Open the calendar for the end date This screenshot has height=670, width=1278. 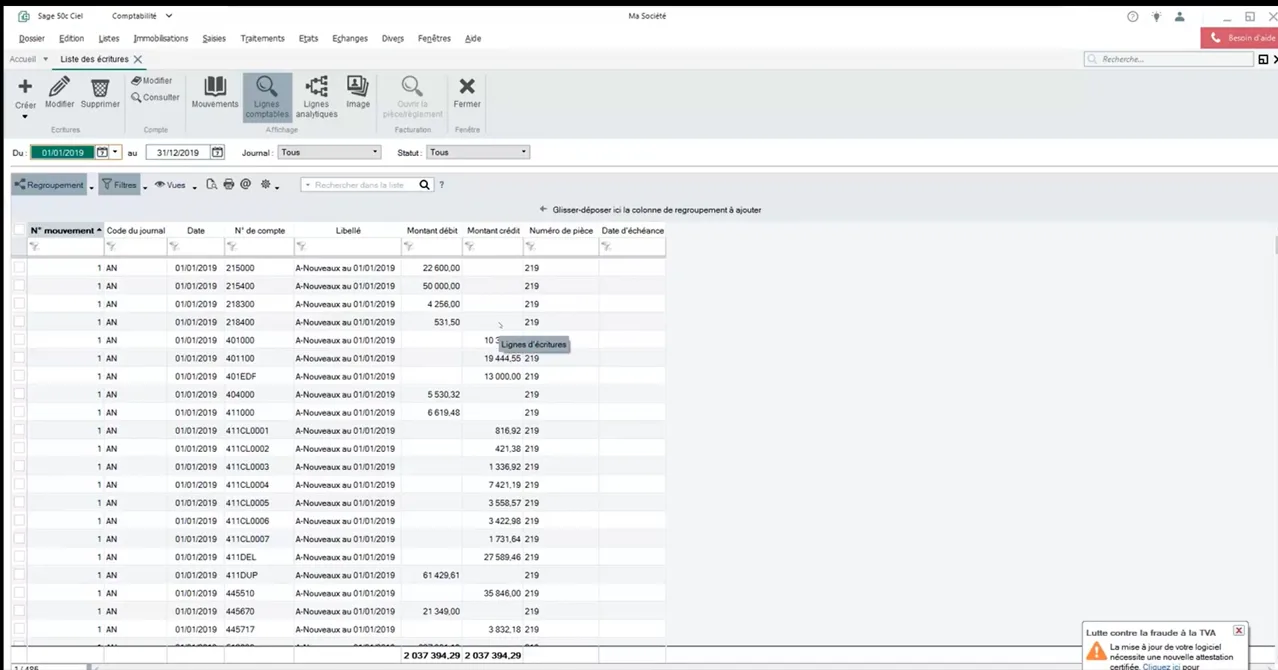[217, 152]
